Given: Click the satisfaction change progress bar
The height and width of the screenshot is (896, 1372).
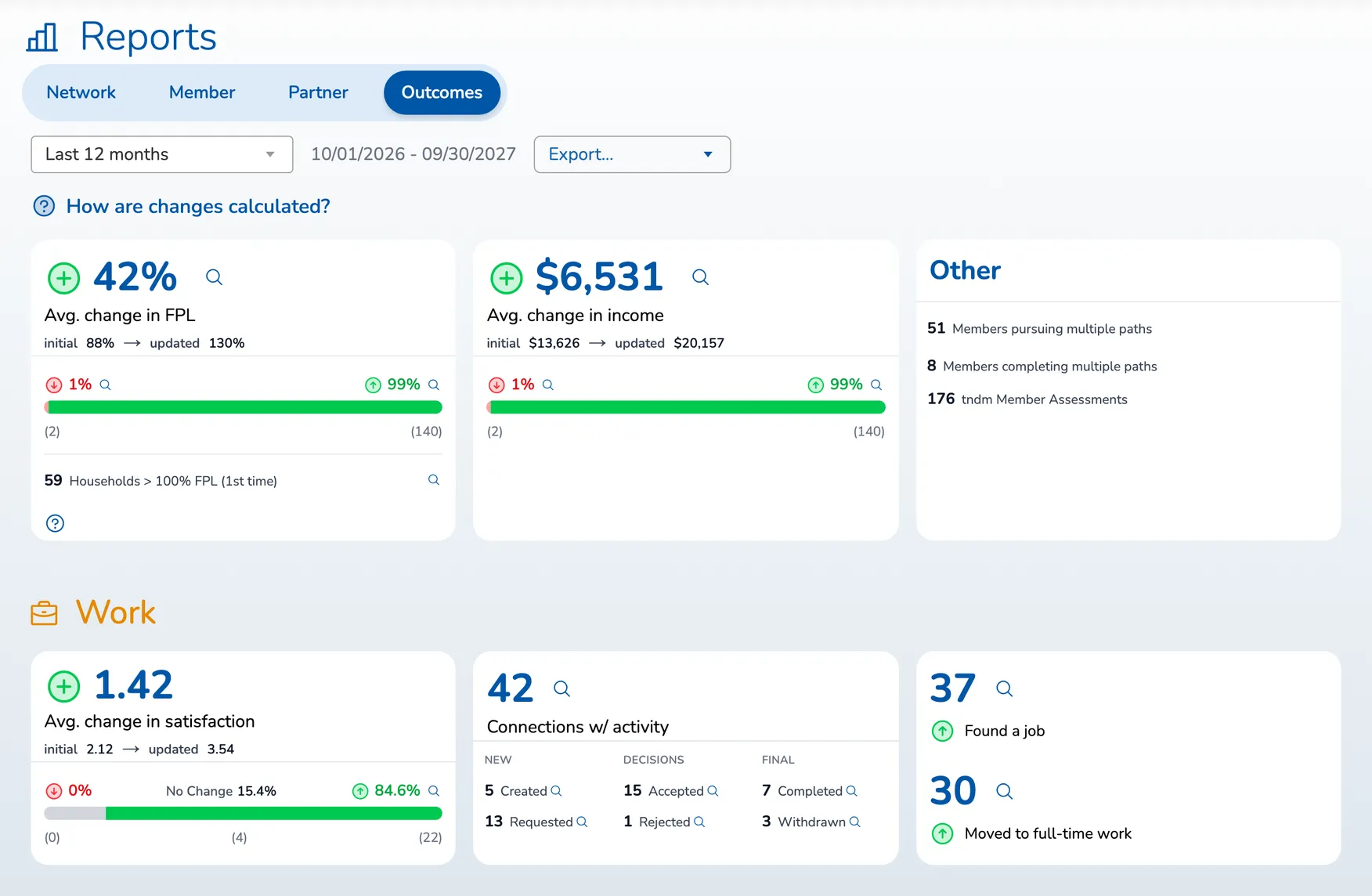Looking at the screenshot, I should click(x=244, y=813).
